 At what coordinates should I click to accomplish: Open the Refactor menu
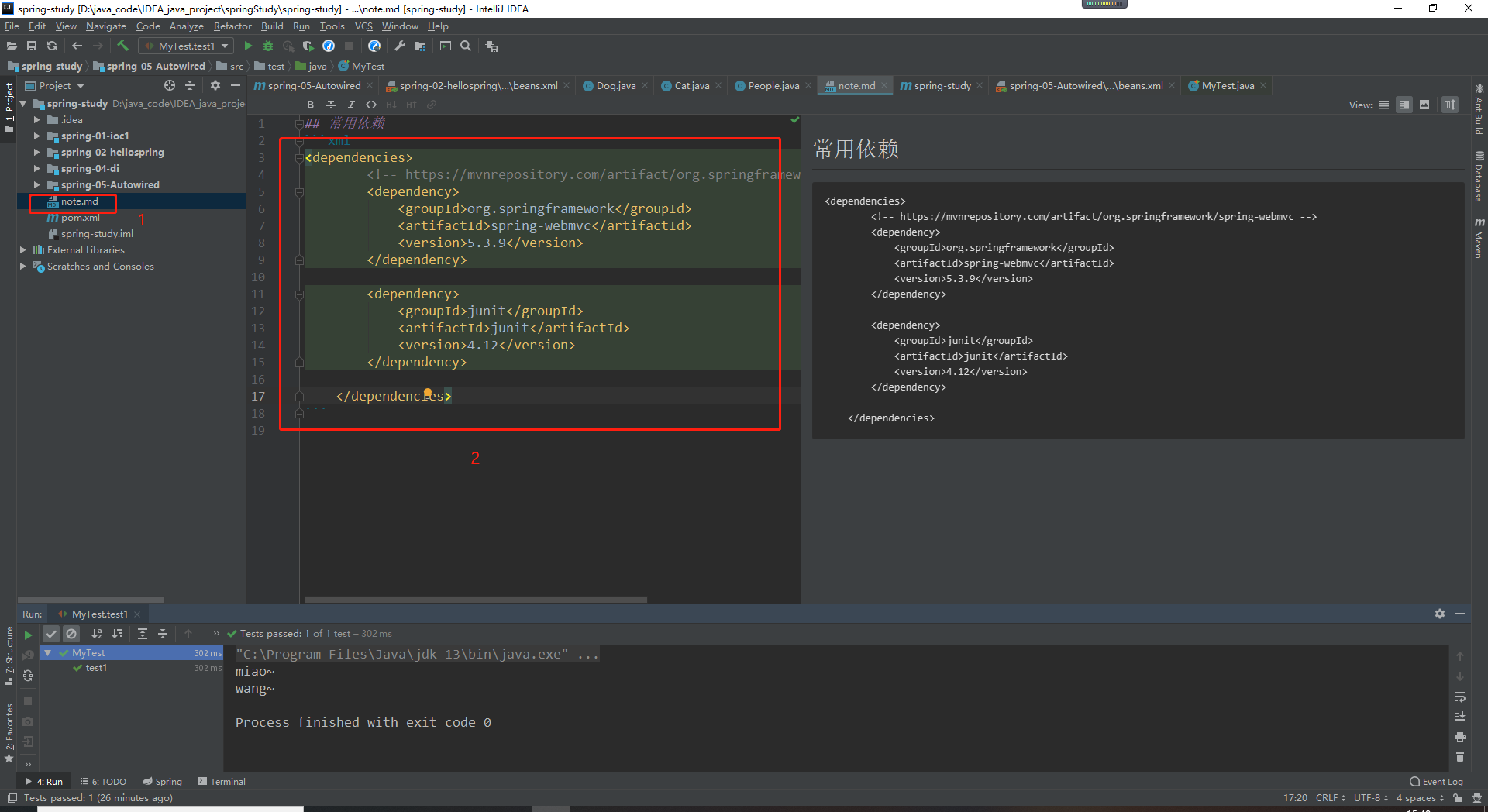tap(232, 26)
